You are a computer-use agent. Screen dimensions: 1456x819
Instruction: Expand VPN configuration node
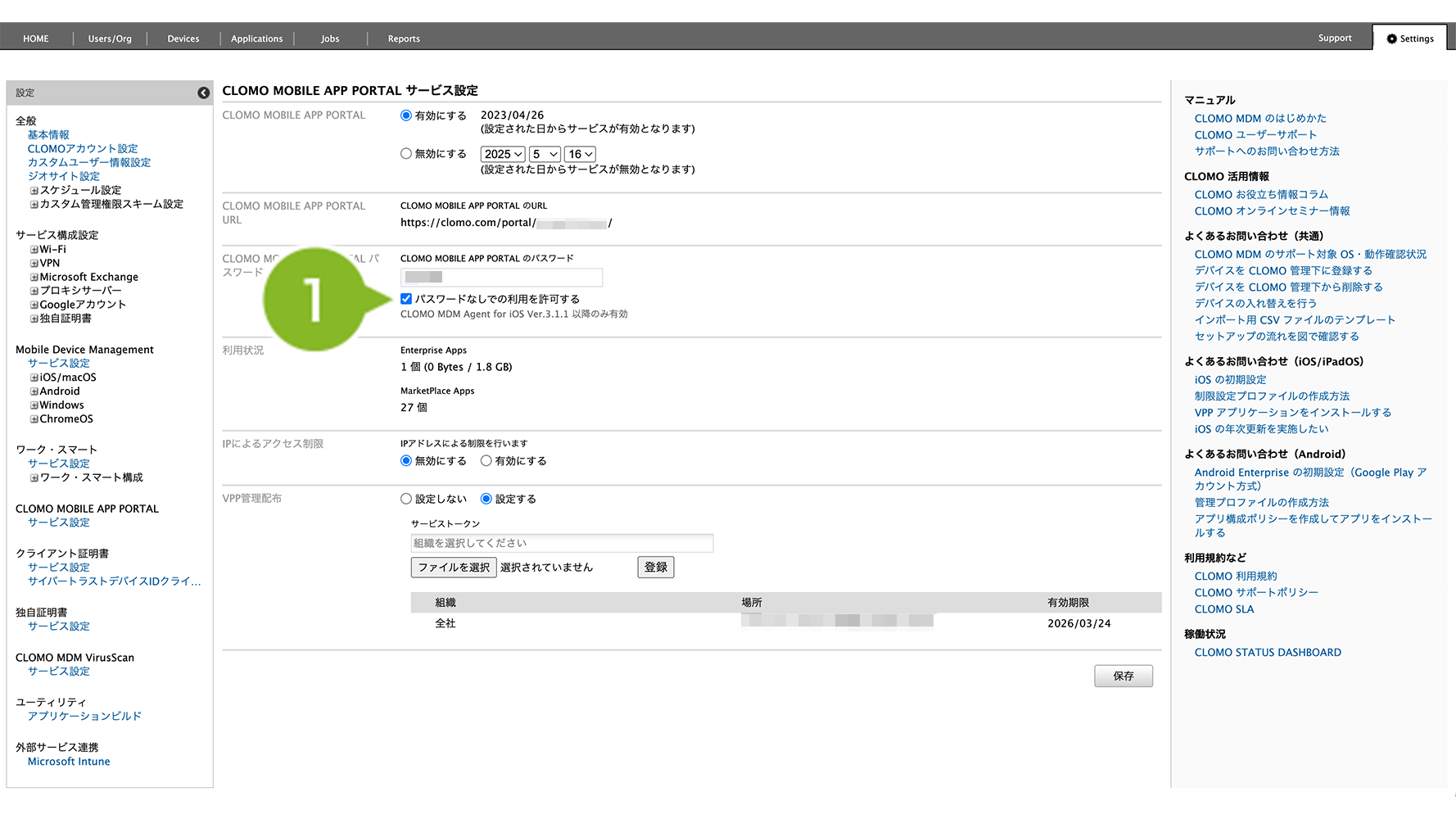pos(34,264)
